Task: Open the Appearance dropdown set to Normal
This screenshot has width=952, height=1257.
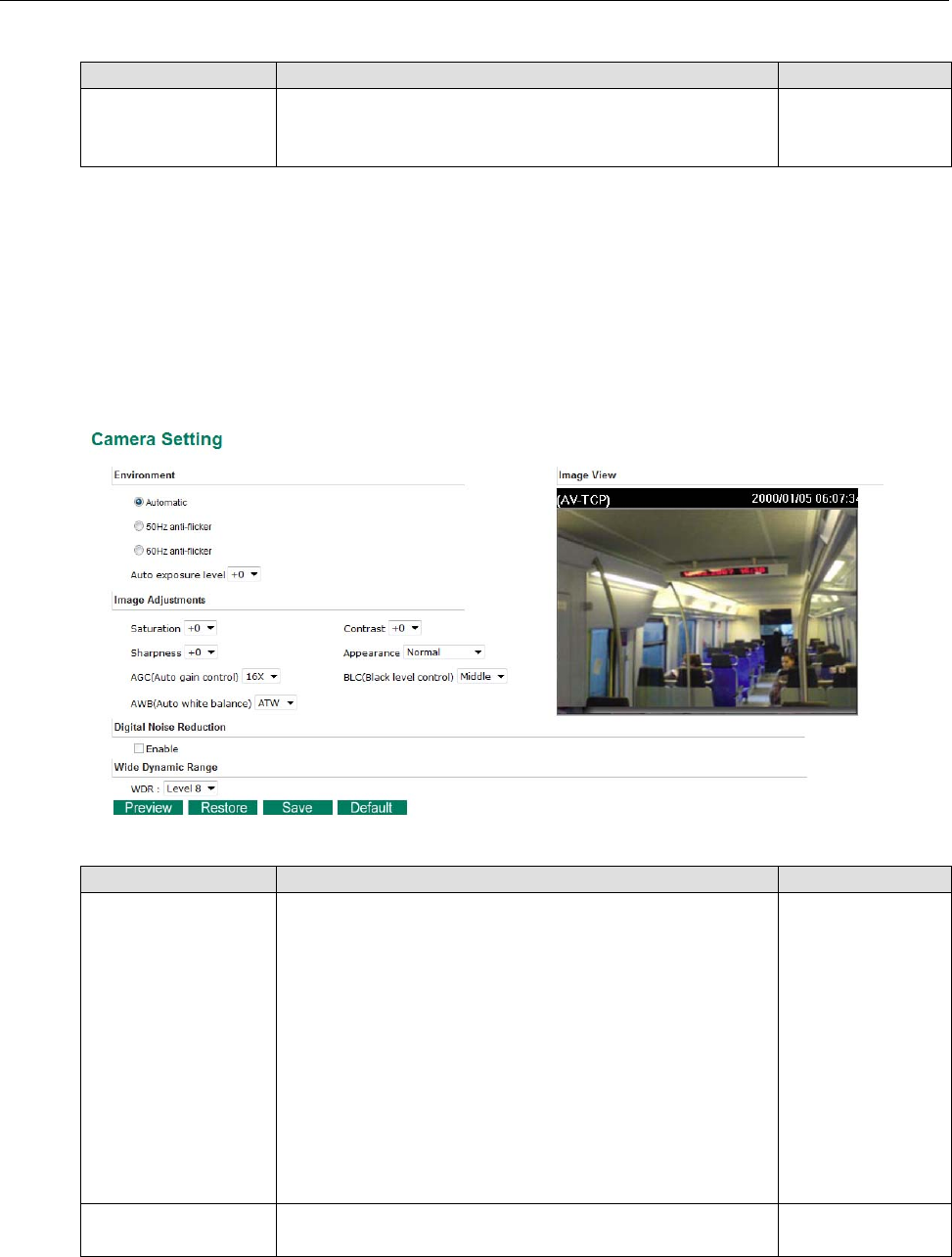Action: [444, 652]
